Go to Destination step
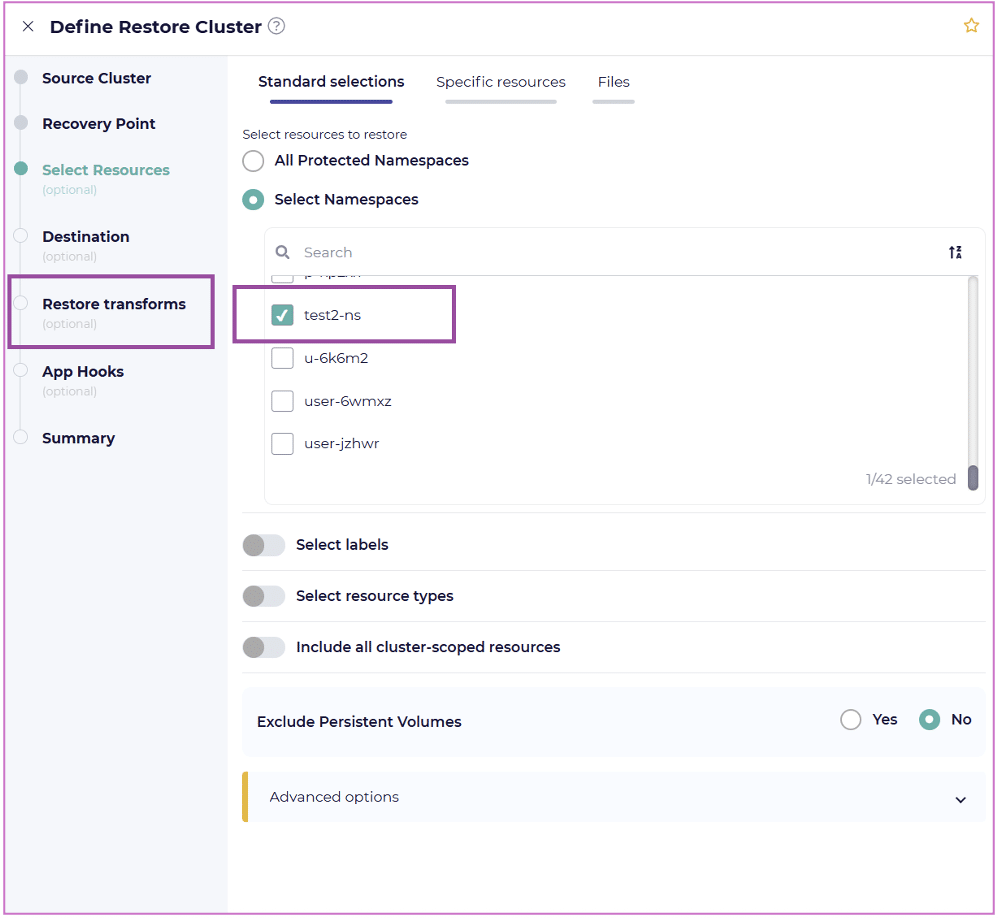Viewport: 998px width, 918px height. [85, 237]
